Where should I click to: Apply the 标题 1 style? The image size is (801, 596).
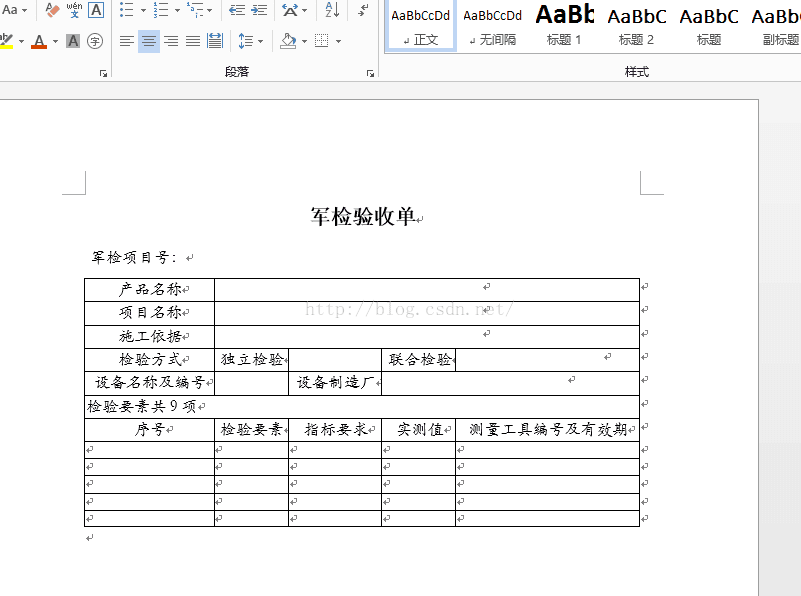pyautogui.click(x=564, y=26)
